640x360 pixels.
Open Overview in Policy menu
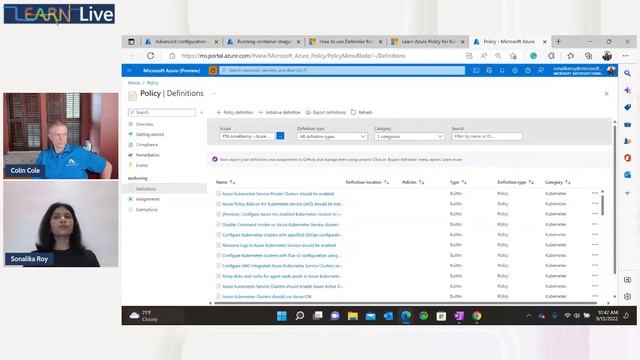(x=144, y=124)
